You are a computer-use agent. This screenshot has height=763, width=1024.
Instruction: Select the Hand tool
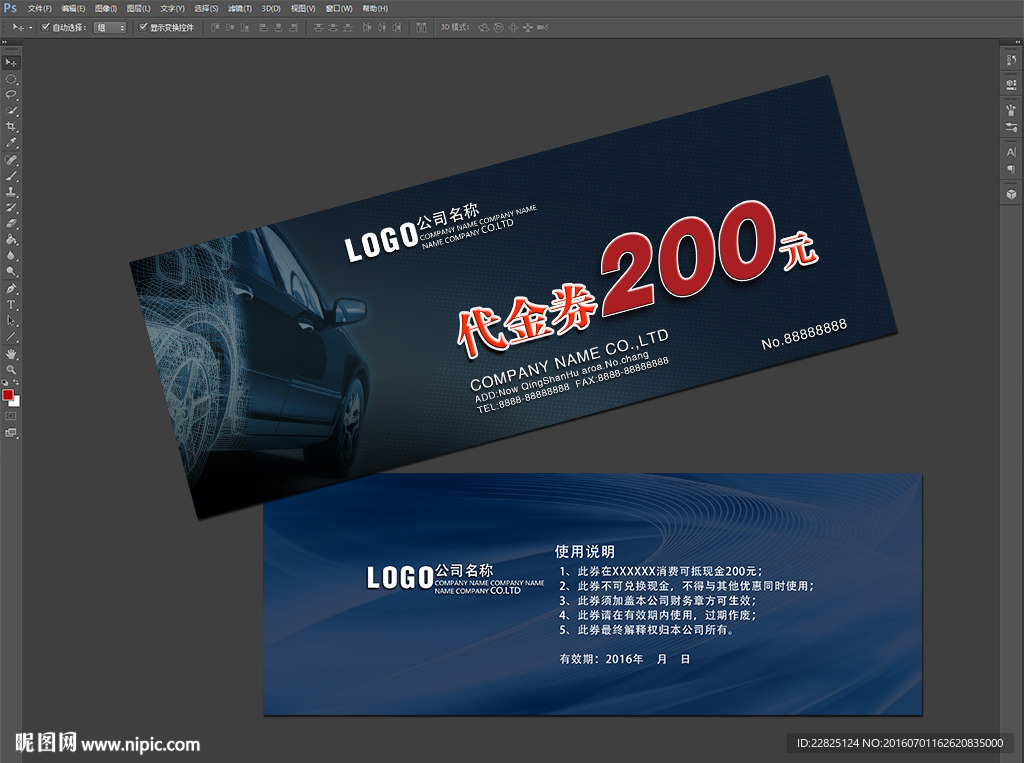click(x=11, y=354)
